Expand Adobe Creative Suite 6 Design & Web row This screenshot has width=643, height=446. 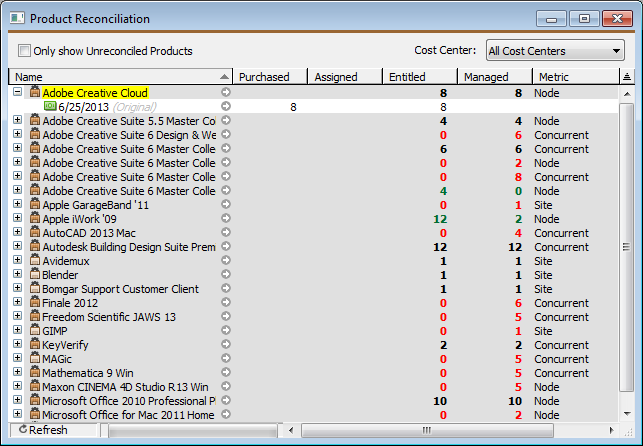[x=17, y=134]
